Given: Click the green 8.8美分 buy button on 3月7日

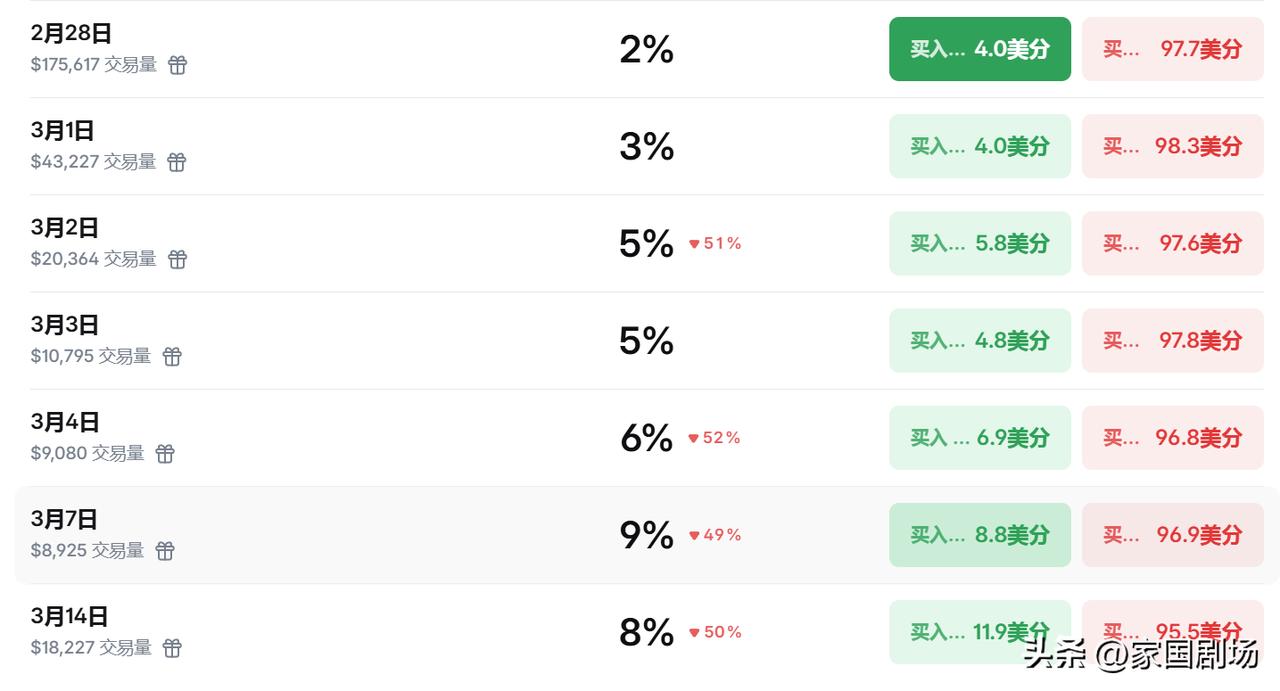Looking at the screenshot, I should [979, 535].
